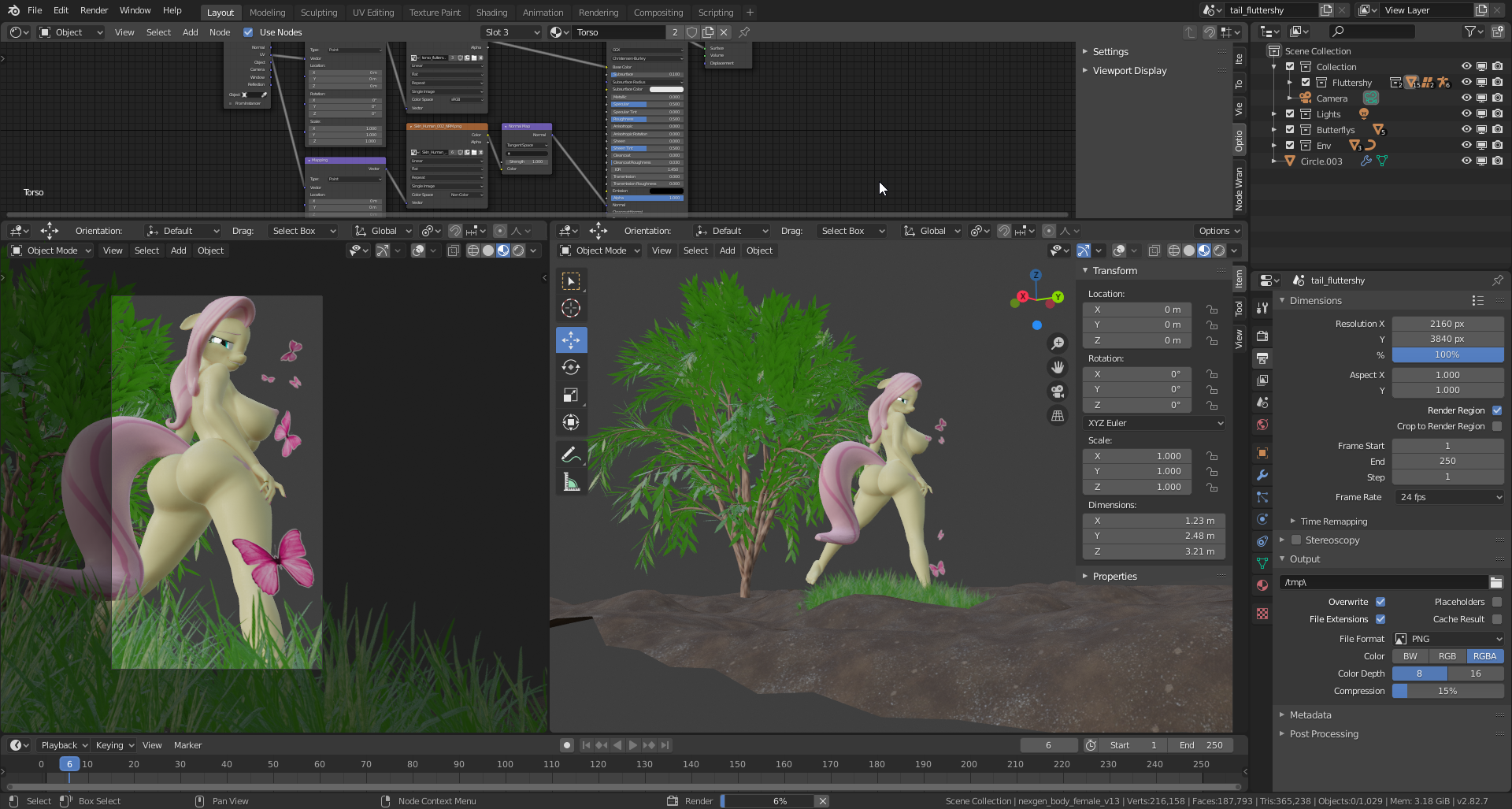The height and width of the screenshot is (809, 1512).
Task: Click the camera view icon in the viewport
Action: tap(1058, 392)
